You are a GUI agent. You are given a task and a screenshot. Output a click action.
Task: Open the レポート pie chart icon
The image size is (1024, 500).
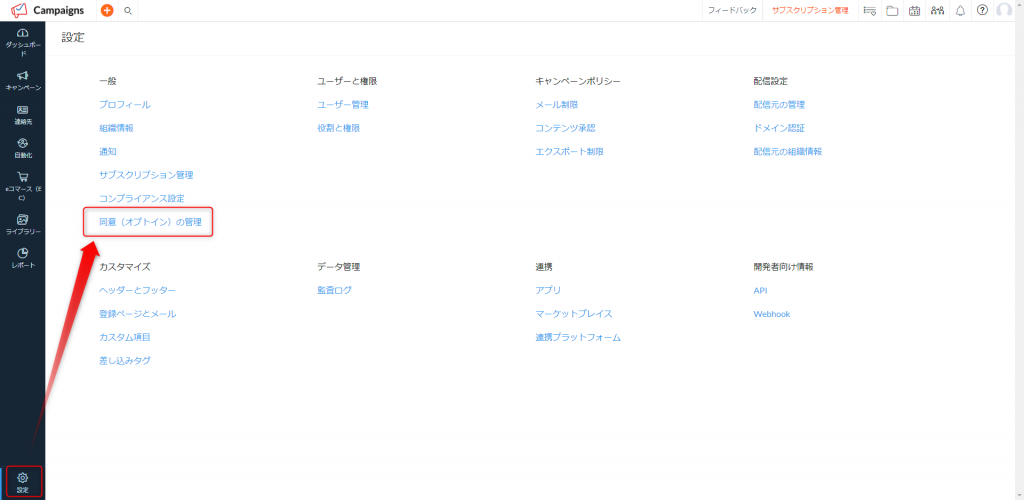point(22,253)
